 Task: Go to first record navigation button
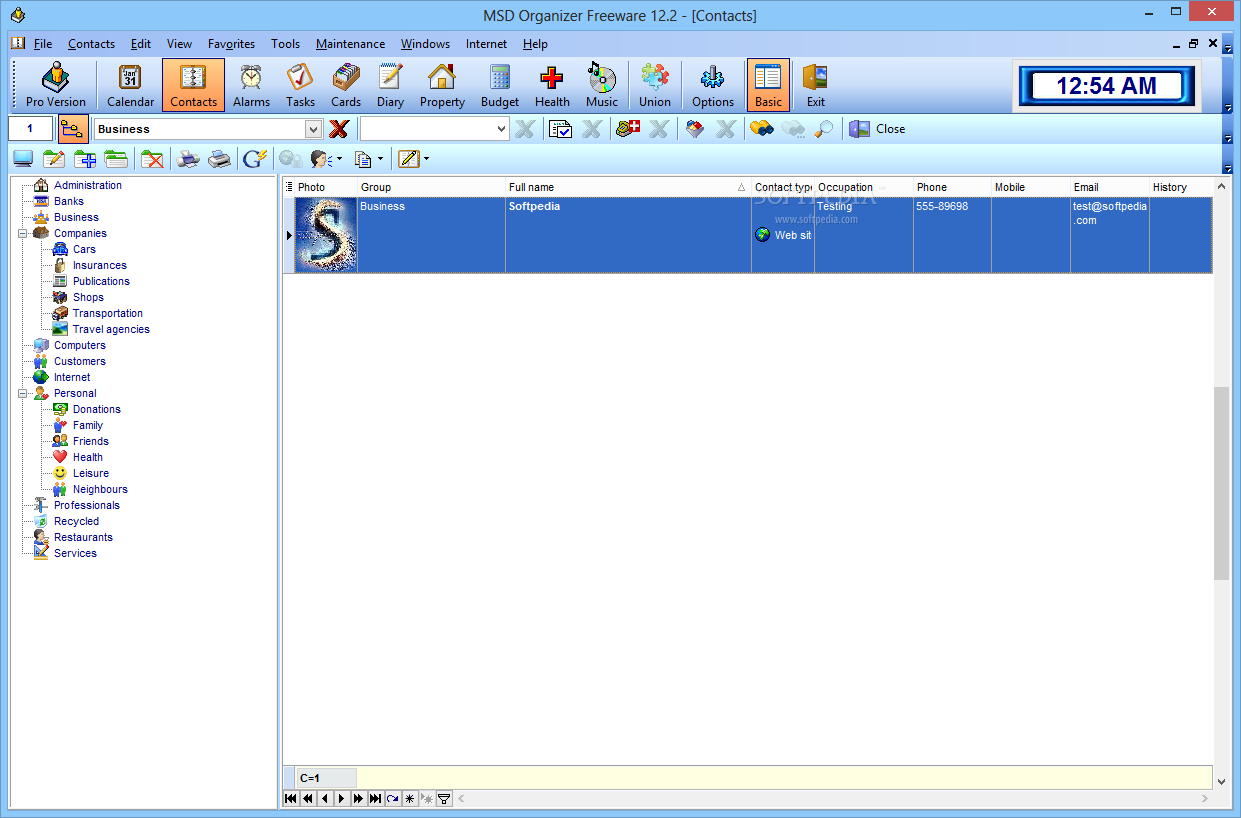click(291, 798)
